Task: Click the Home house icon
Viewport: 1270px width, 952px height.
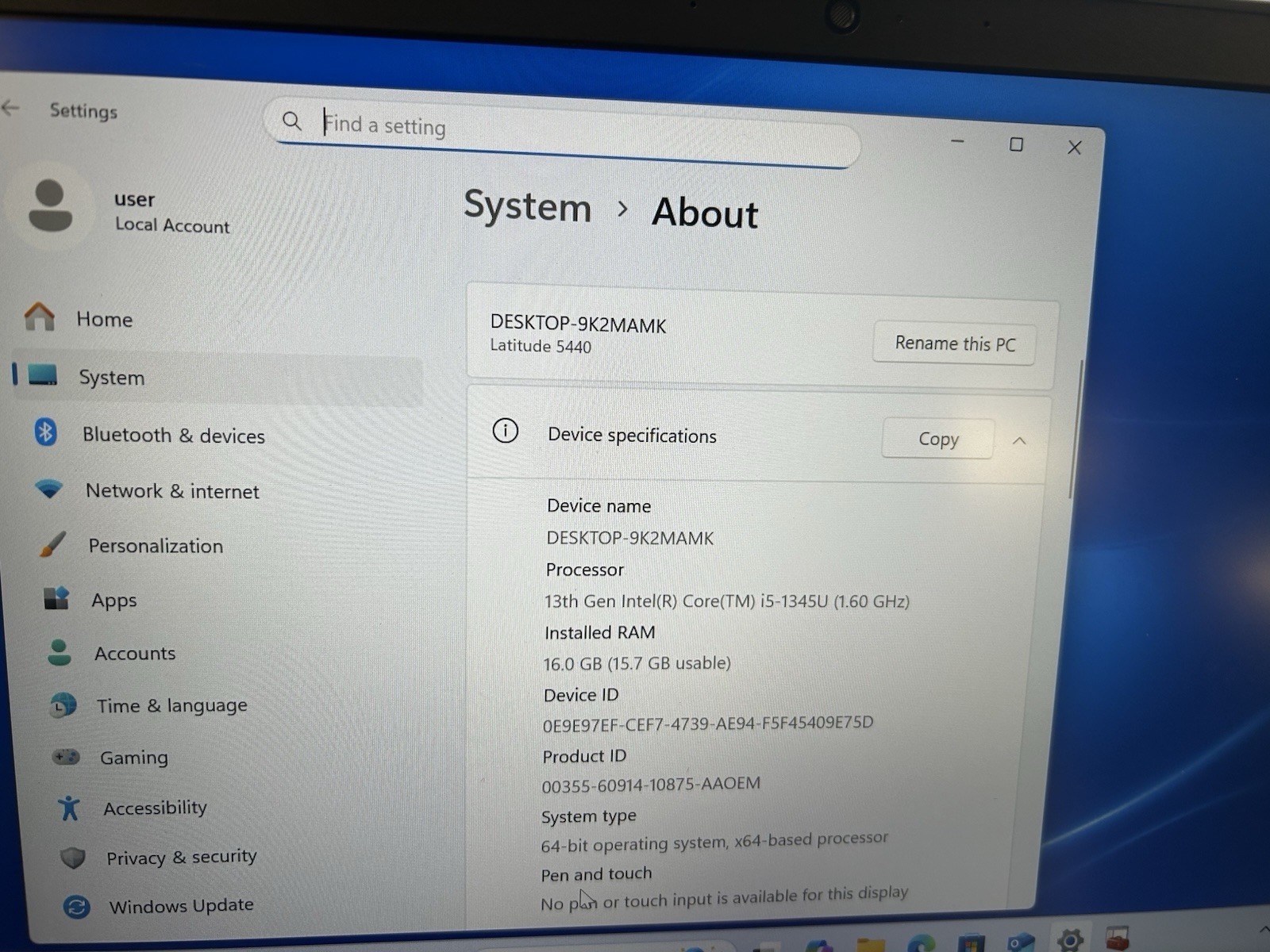Action: point(39,317)
